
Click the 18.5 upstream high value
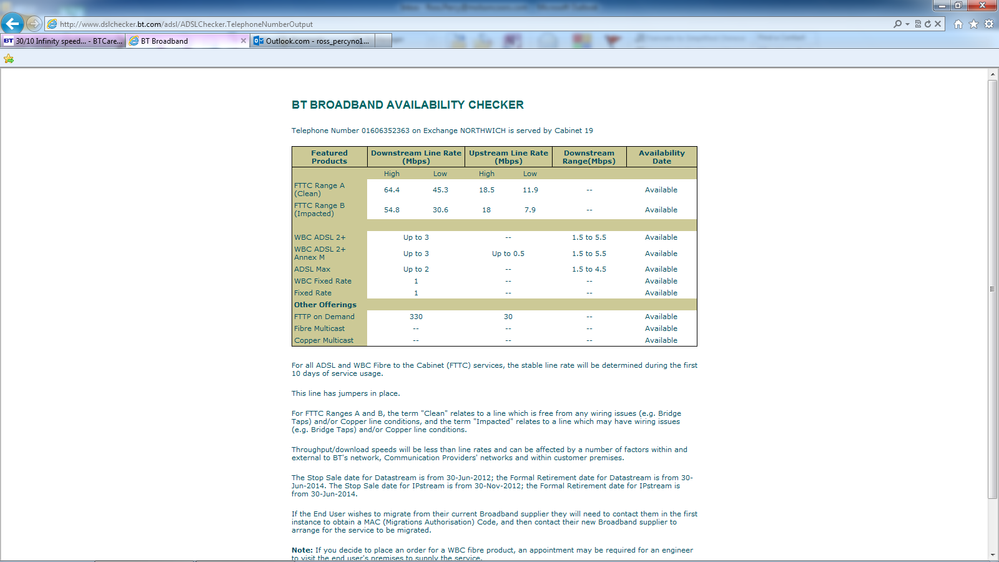click(487, 190)
